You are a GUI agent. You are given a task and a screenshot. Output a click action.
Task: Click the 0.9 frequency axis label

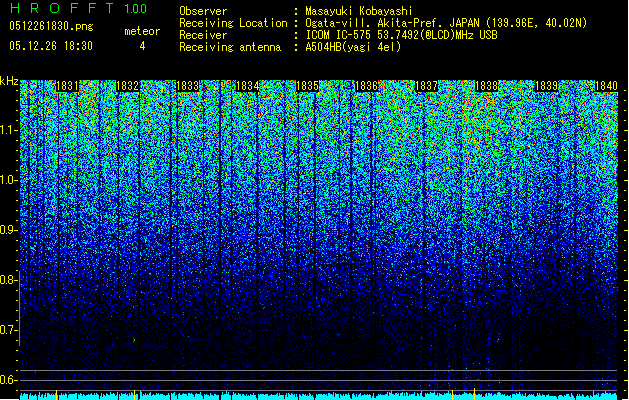9,230
